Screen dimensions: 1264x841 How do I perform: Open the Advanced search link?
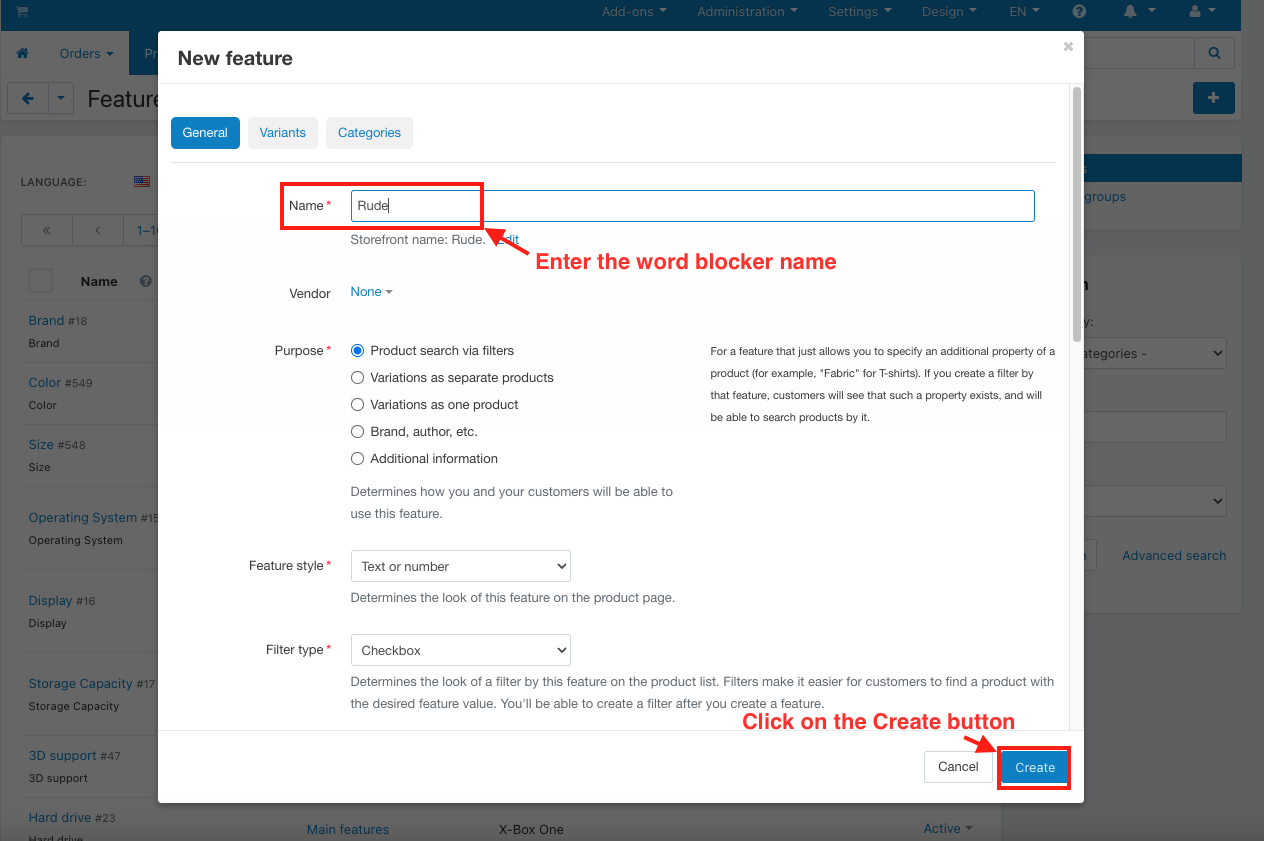click(1174, 556)
